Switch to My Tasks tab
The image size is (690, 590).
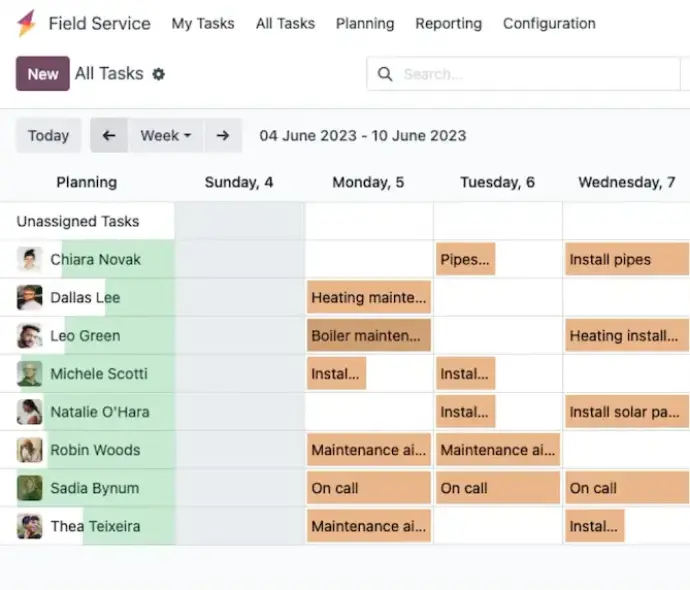click(x=203, y=23)
